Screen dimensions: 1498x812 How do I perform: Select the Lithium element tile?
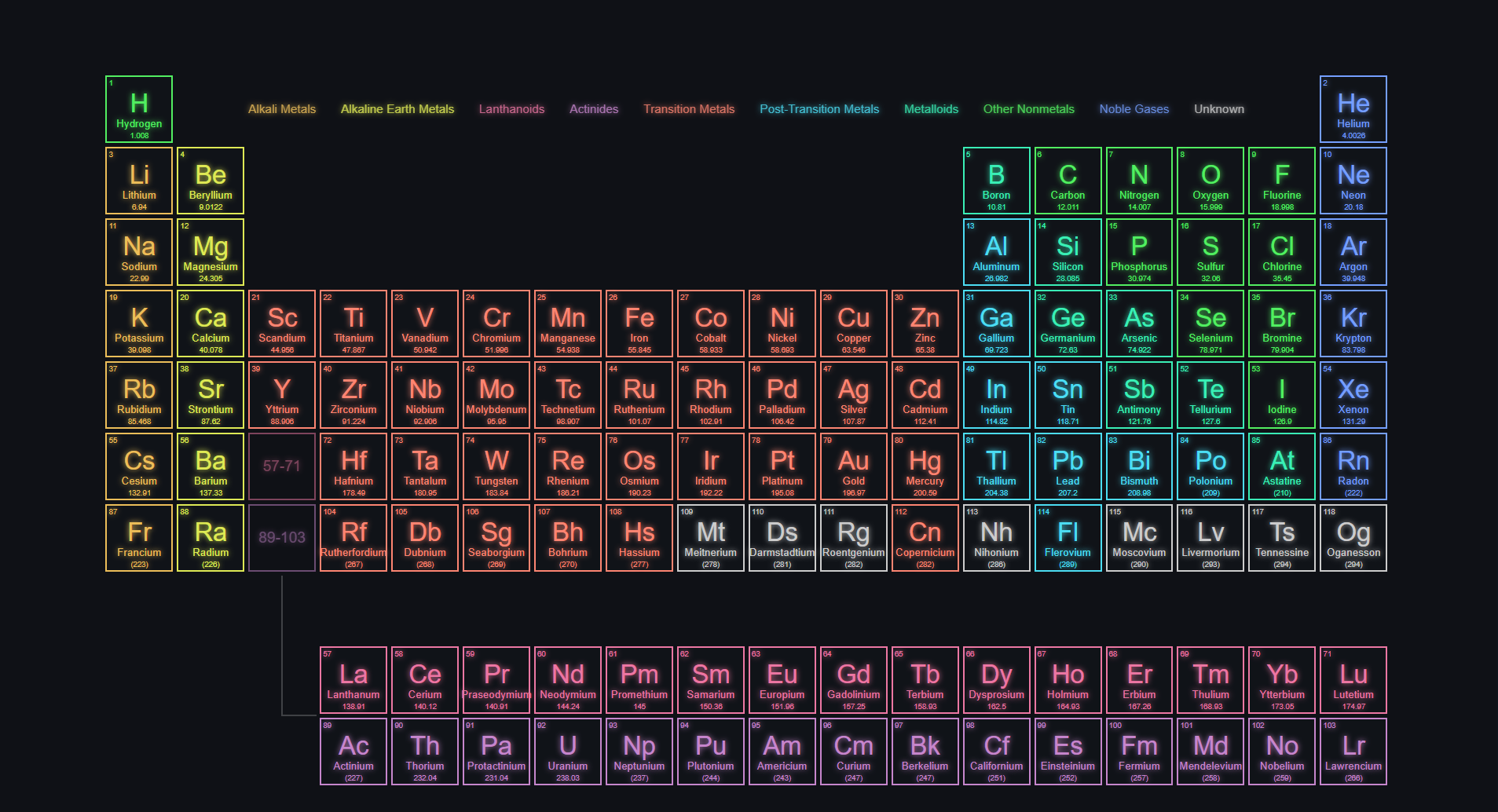(139, 181)
